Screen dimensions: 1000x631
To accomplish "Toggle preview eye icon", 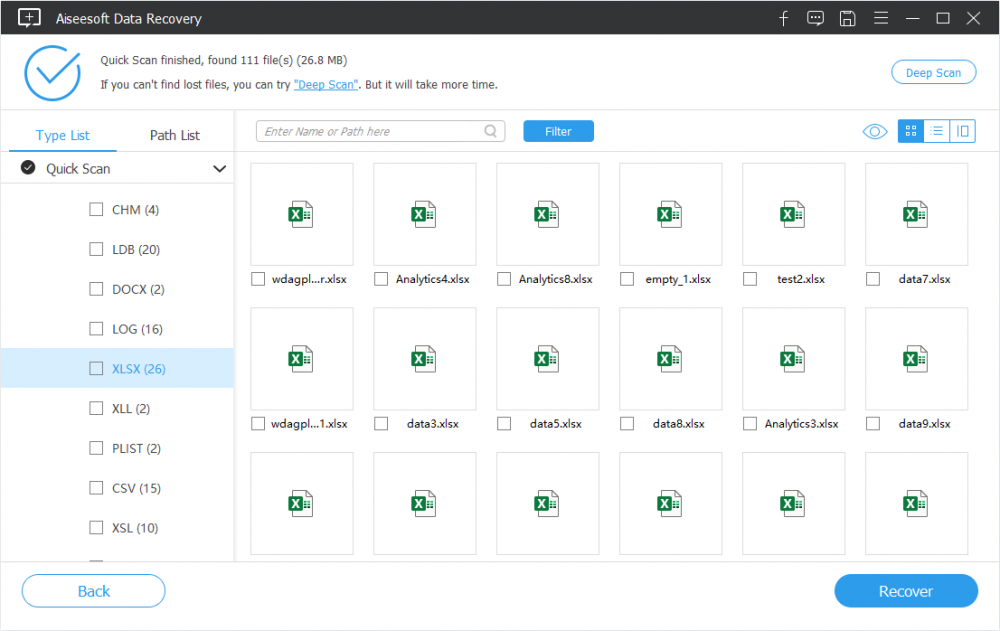I will [875, 131].
